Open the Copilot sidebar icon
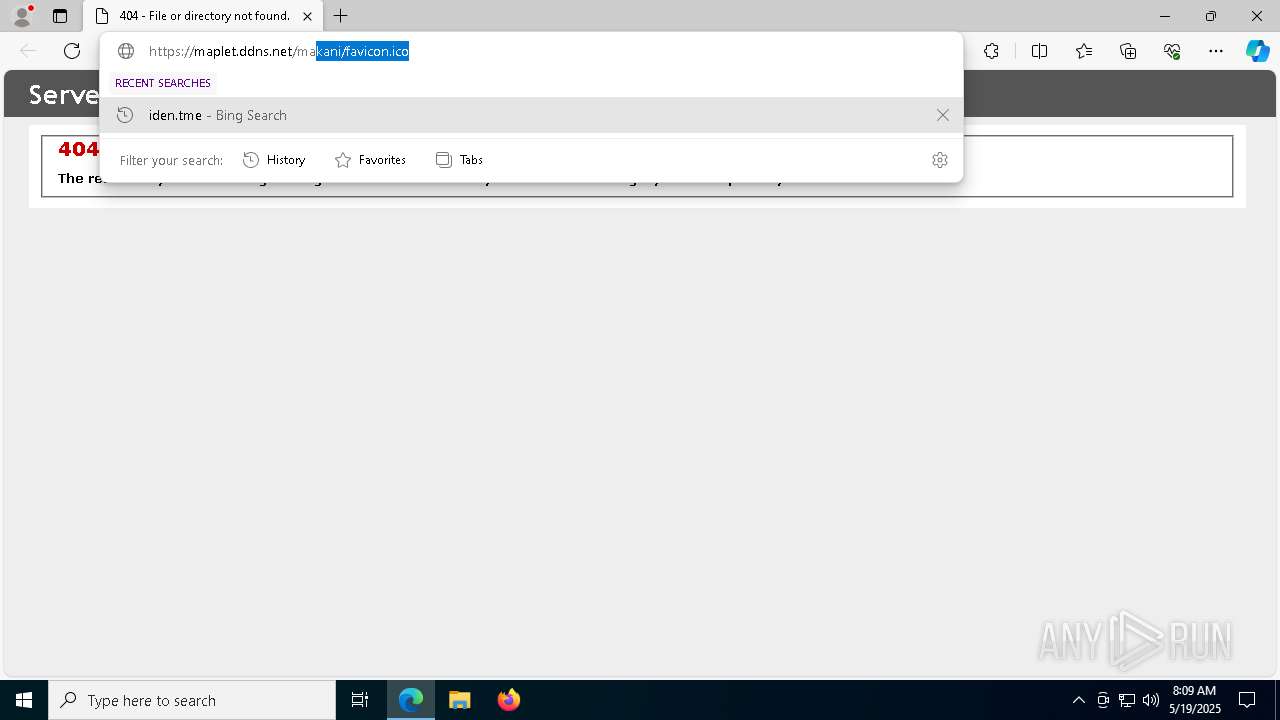1280x720 pixels. pyautogui.click(x=1257, y=51)
